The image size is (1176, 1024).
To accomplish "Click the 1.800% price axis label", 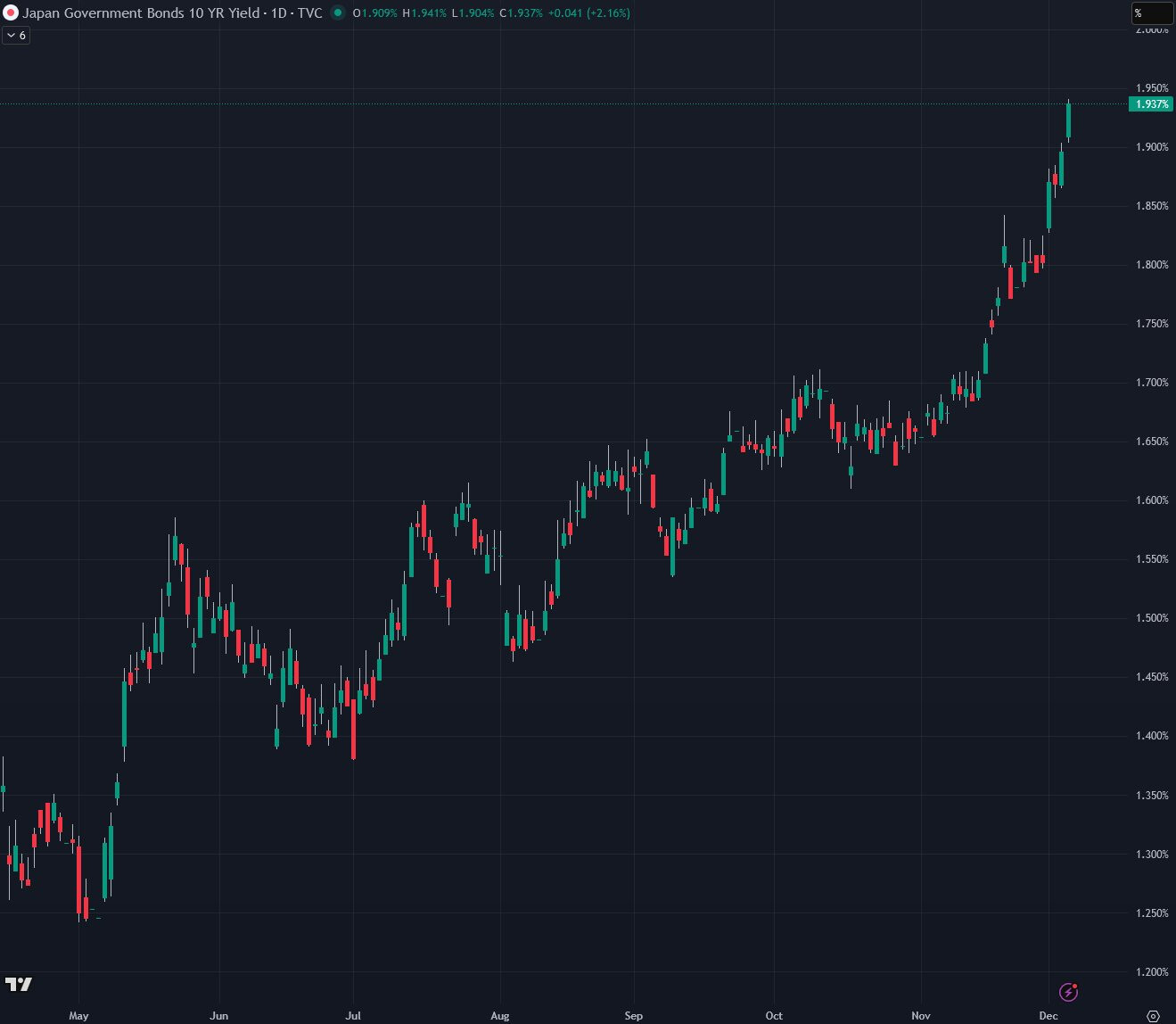I will coord(1151,265).
